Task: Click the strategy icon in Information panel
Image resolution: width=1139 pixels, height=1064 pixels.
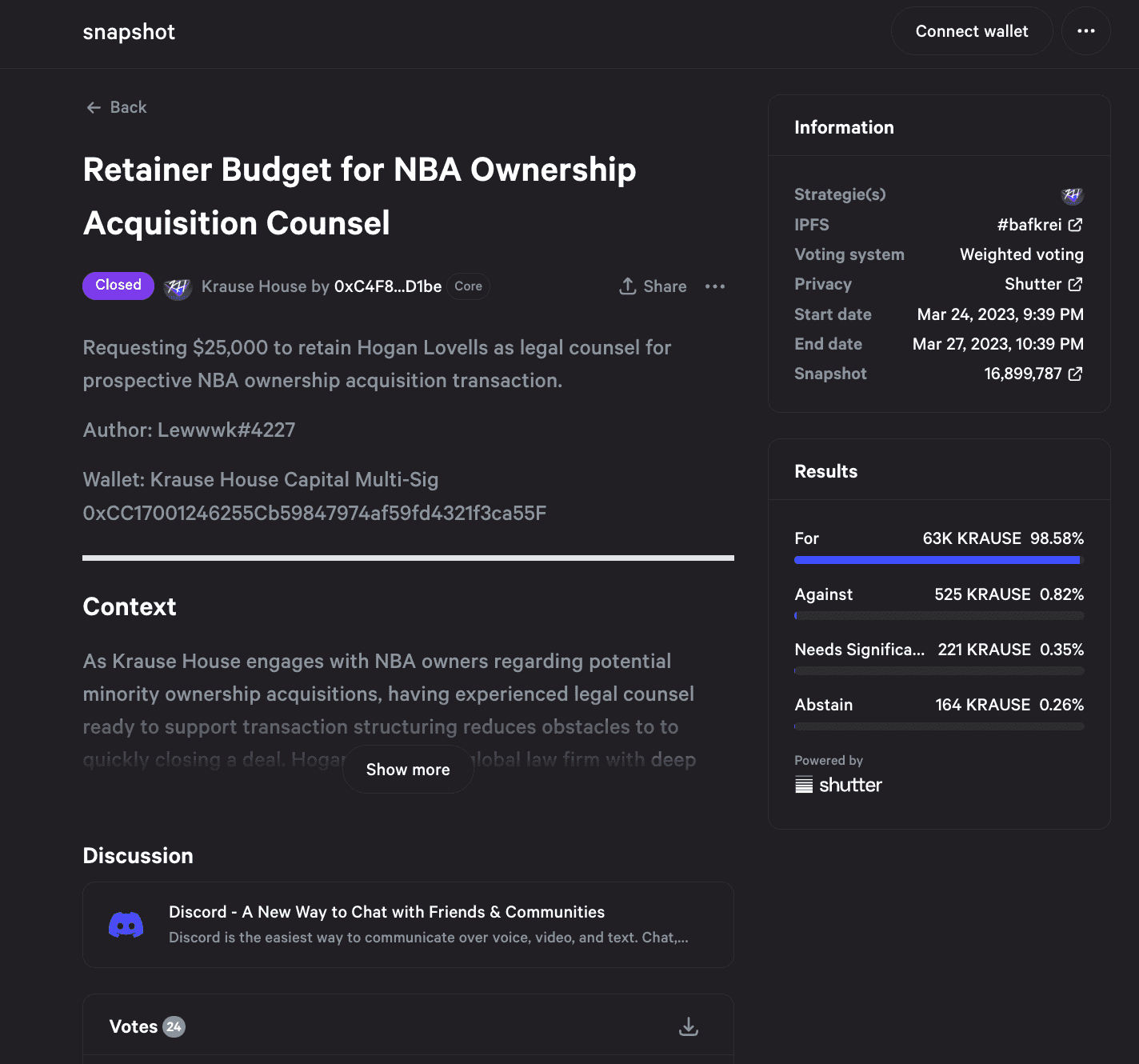Action: pyautogui.click(x=1072, y=195)
